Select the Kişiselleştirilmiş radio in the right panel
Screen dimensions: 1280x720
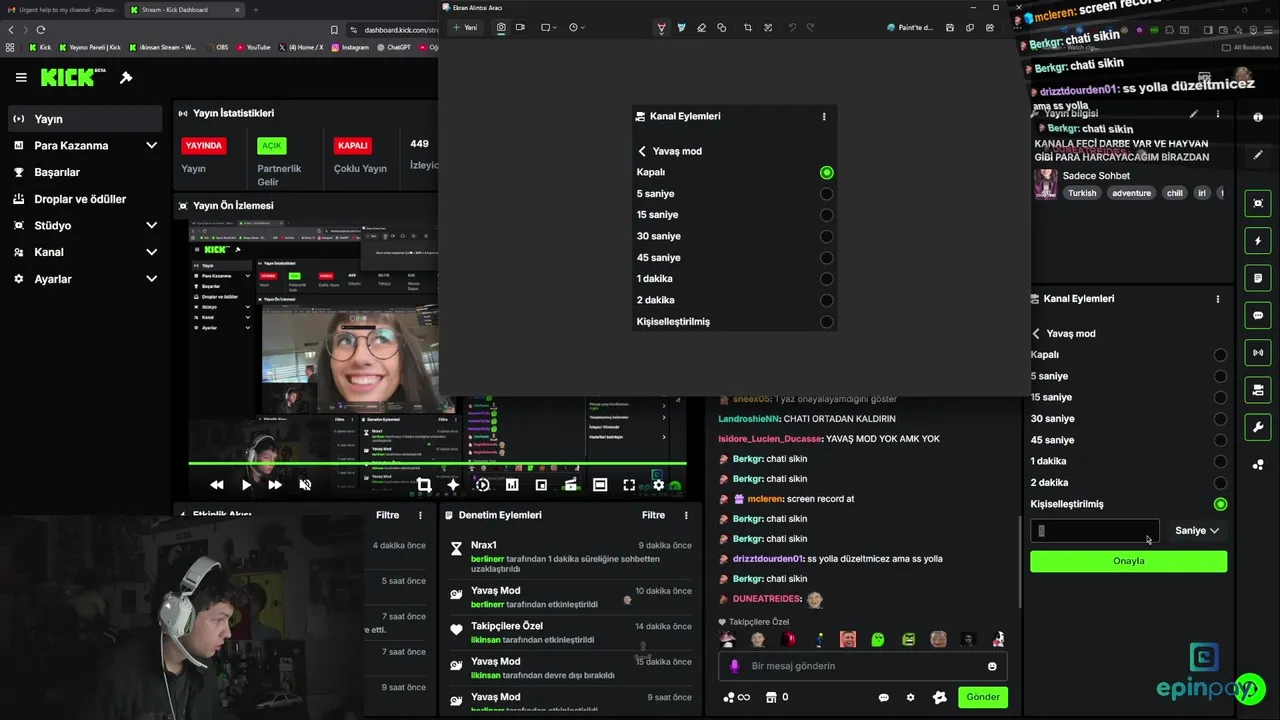(x=1220, y=504)
